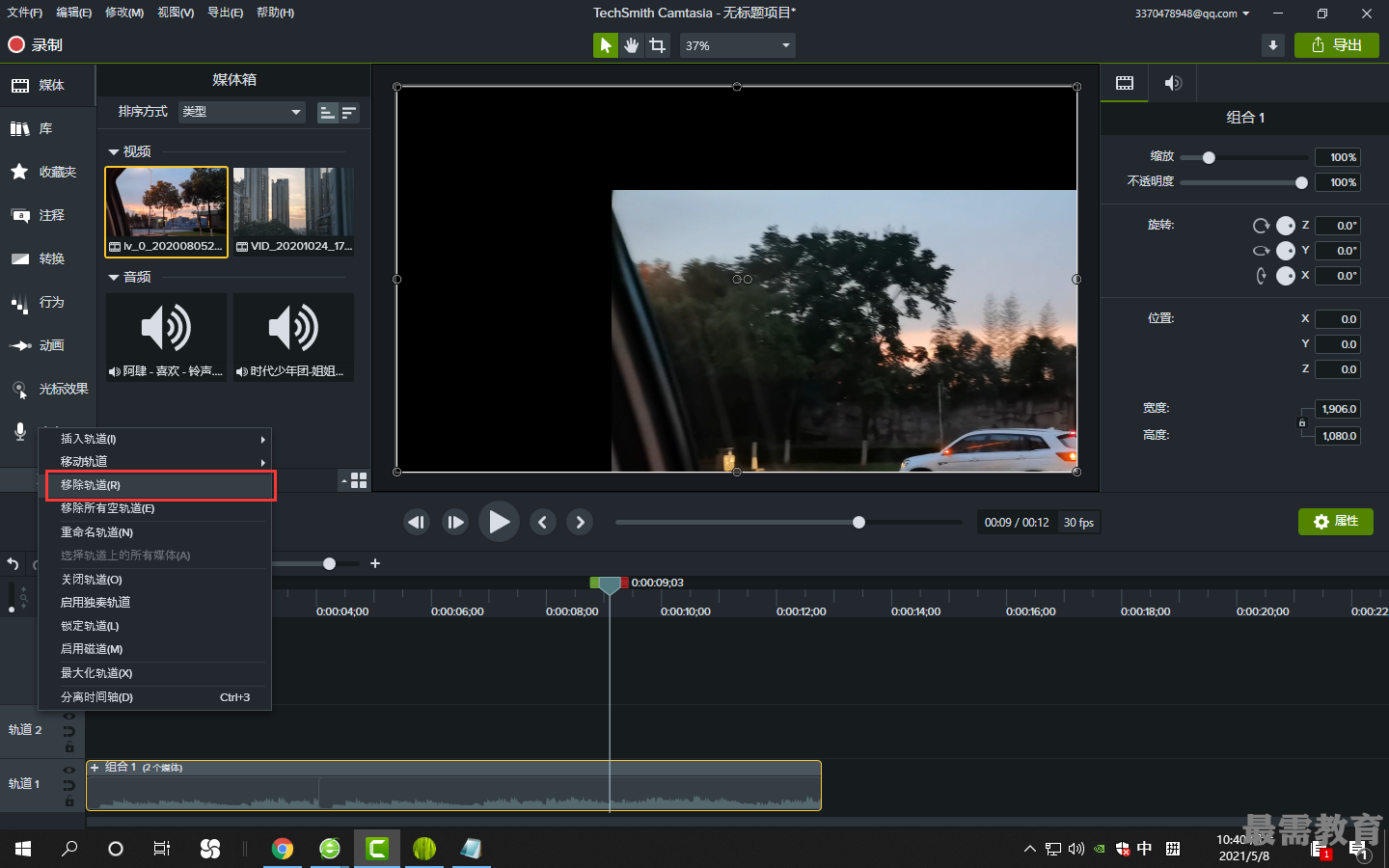Open the 行为 behaviors panel

pyautogui.click(x=47, y=302)
